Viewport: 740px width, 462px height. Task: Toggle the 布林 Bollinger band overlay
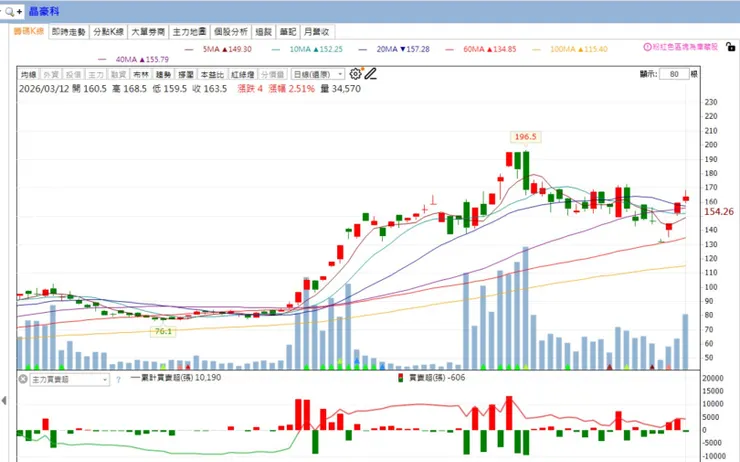(141, 75)
